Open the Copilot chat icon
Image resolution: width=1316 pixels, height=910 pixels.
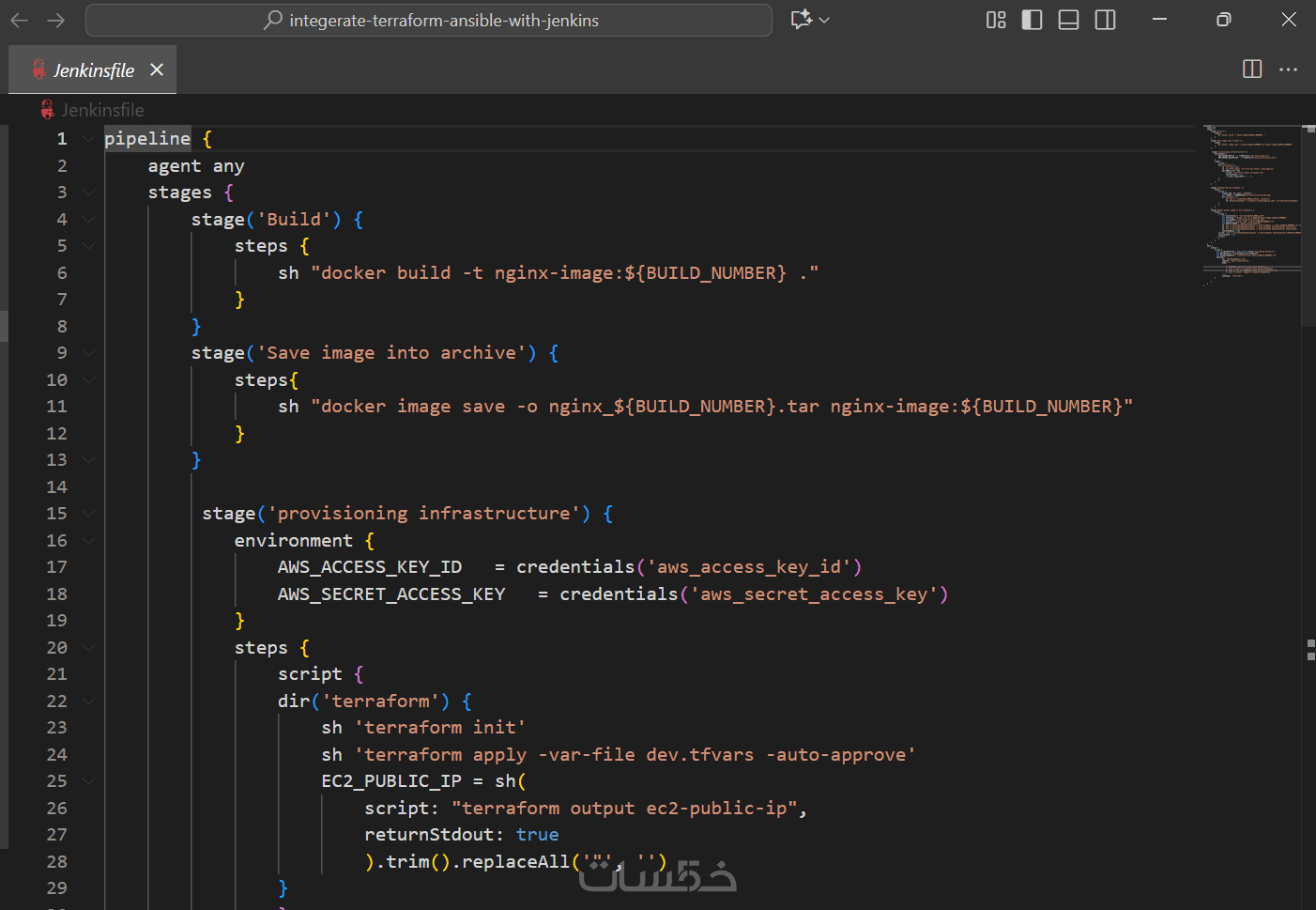[x=801, y=20]
